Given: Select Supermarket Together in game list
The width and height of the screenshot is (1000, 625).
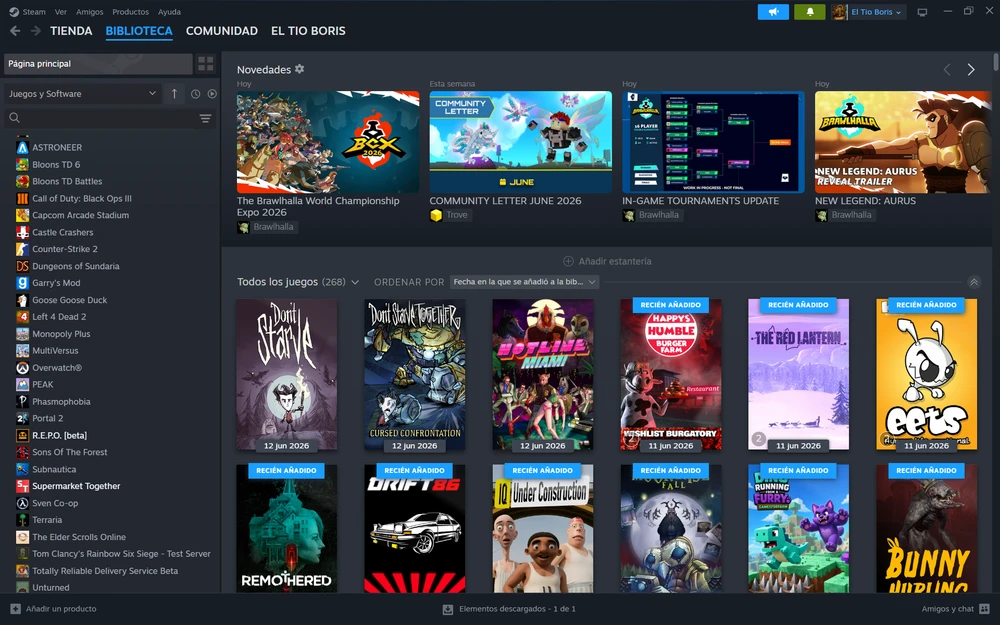Looking at the screenshot, I should pyautogui.click(x=77, y=486).
